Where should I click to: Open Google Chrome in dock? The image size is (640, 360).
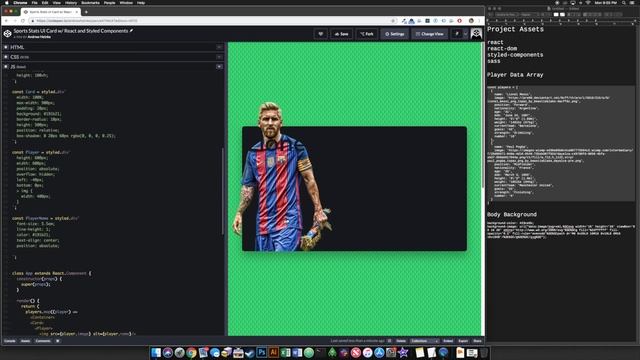click(x=191, y=353)
